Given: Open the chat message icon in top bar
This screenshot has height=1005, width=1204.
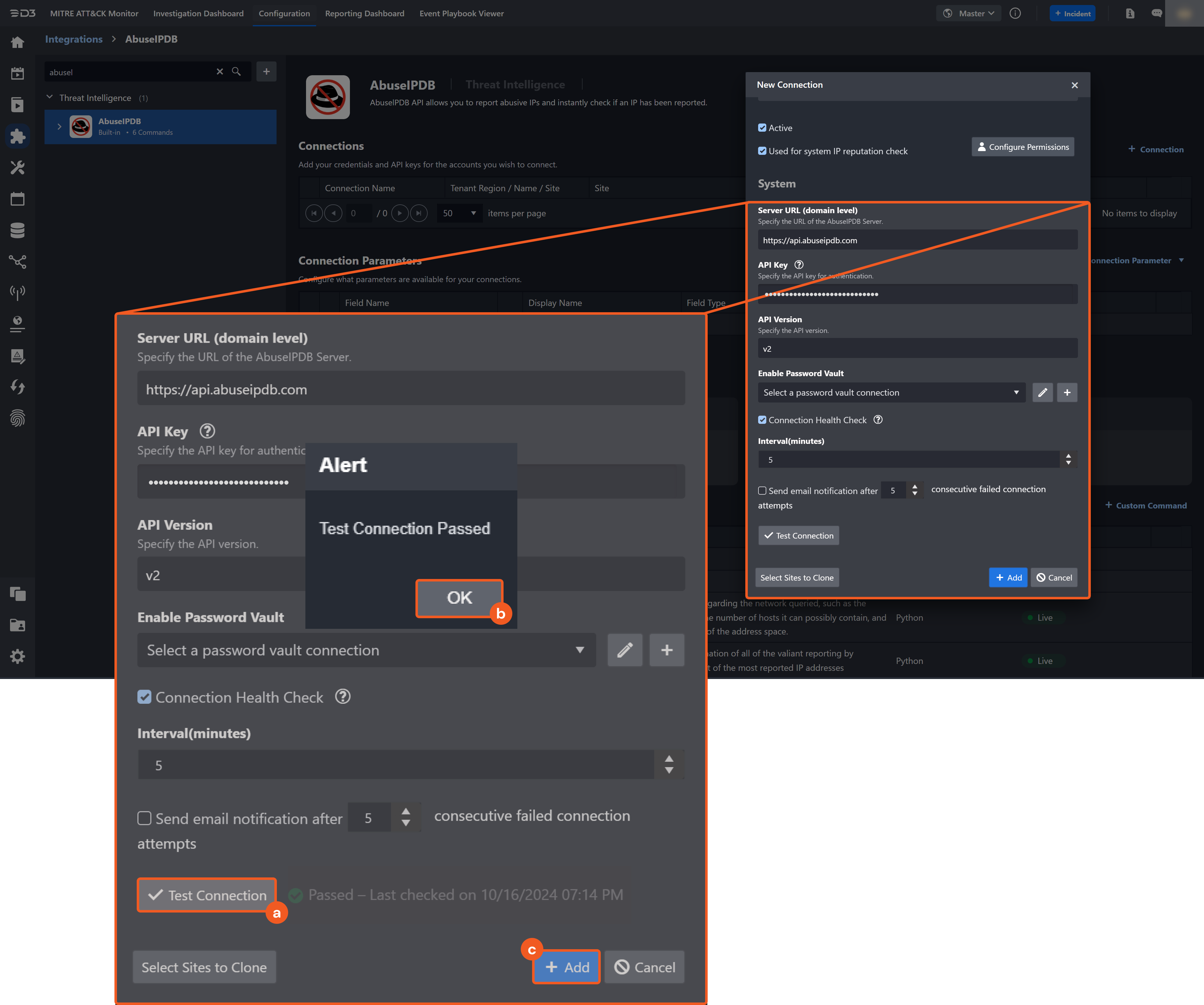Looking at the screenshot, I should coord(1156,13).
